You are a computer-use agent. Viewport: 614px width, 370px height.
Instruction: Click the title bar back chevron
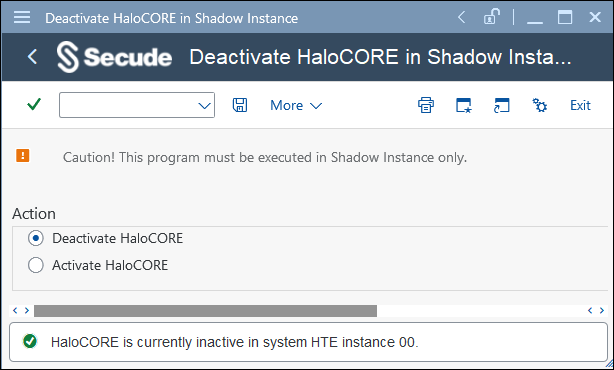pyautogui.click(x=462, y=17)
